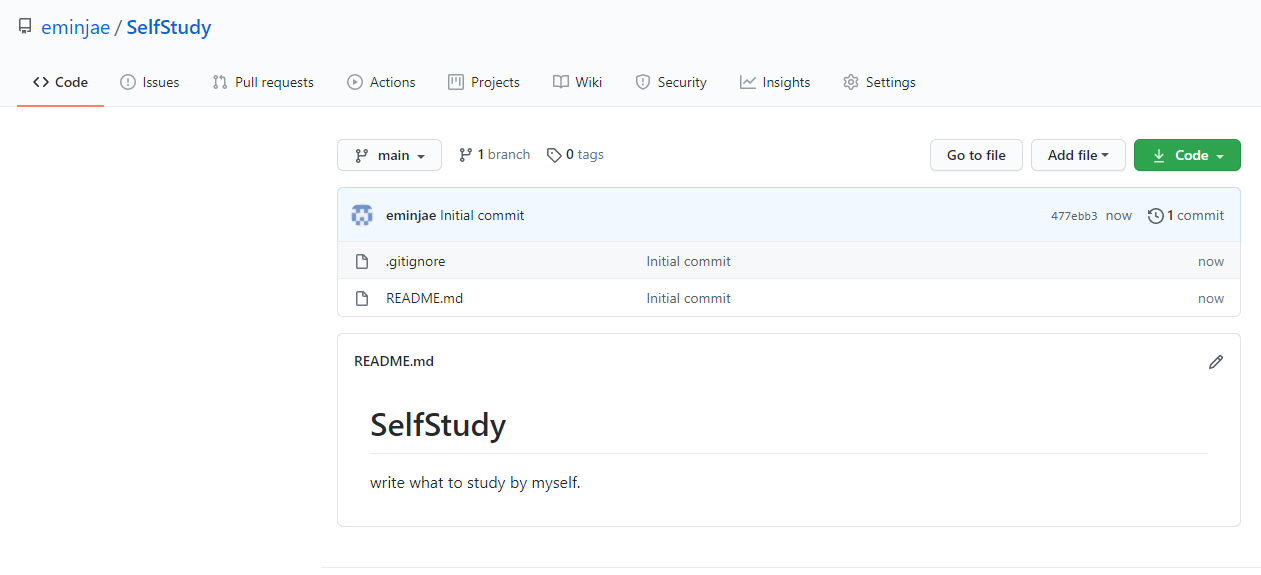
Task: Switch to the Projects tab
Action: coord(484,82)
